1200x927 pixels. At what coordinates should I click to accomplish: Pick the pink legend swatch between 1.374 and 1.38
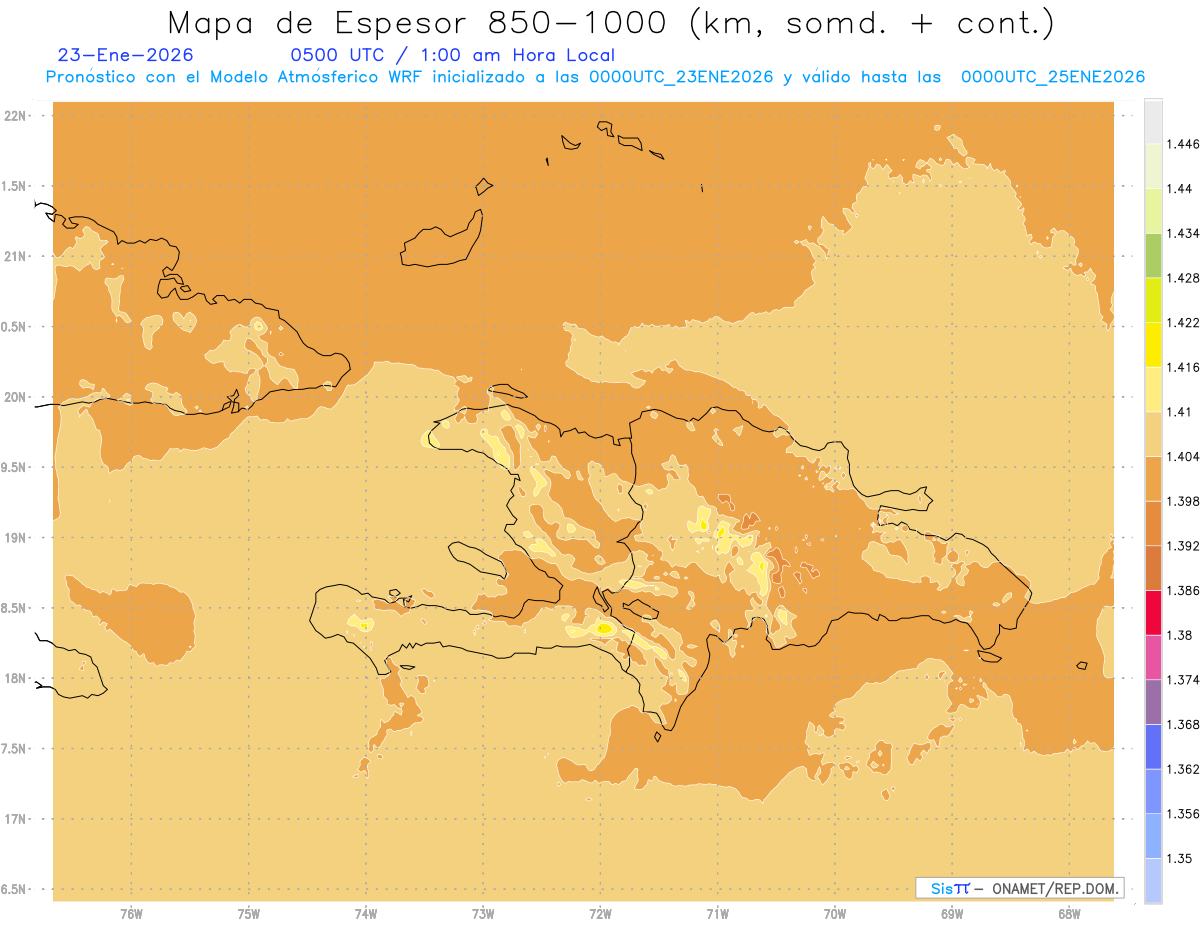1153,657
